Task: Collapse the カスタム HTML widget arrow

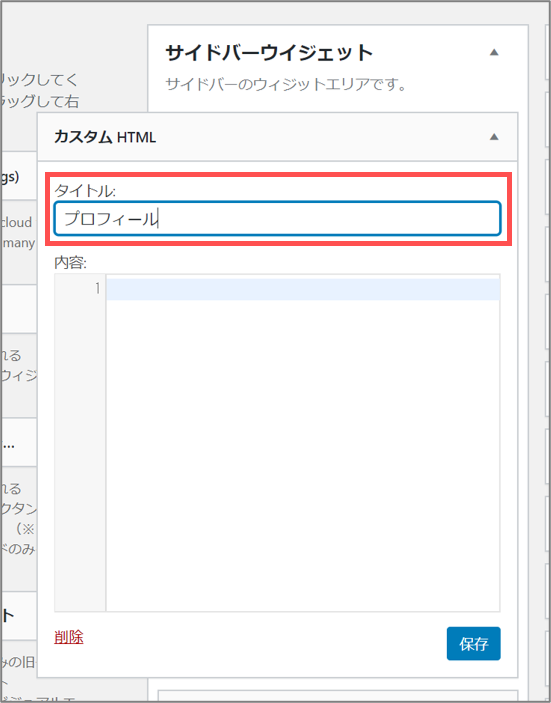Action: coord(494,137)
